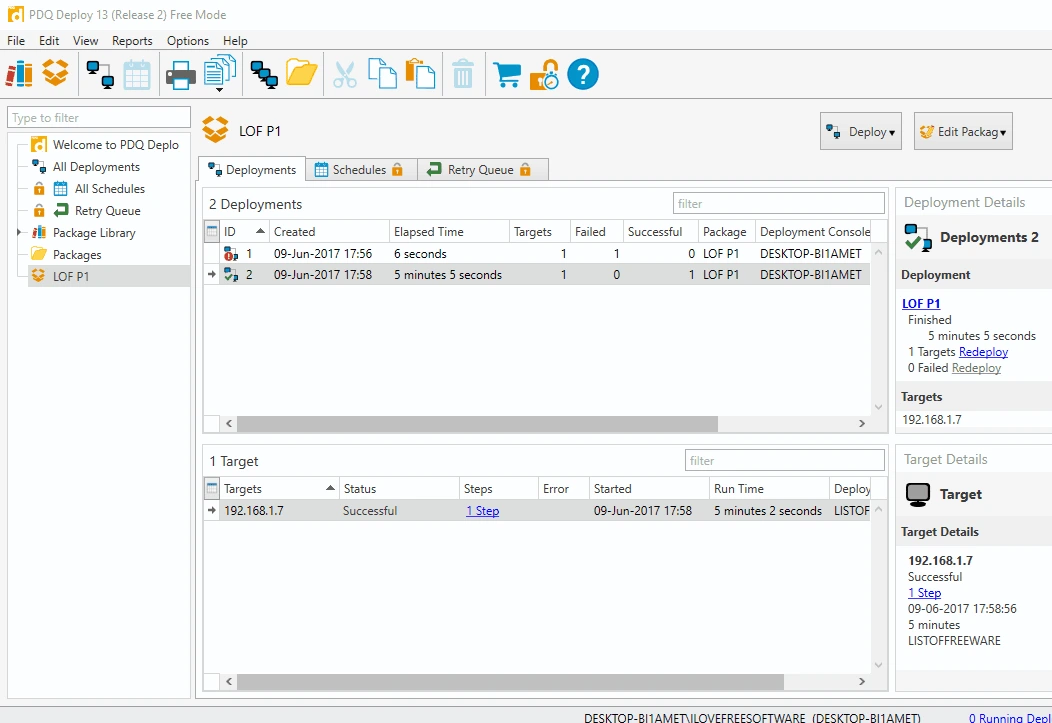Image resolution: width=1052 pixels, height=723 pixels.
Task: Click the deployments horizontal scrollbar thumb
Action: pos(477,423)
